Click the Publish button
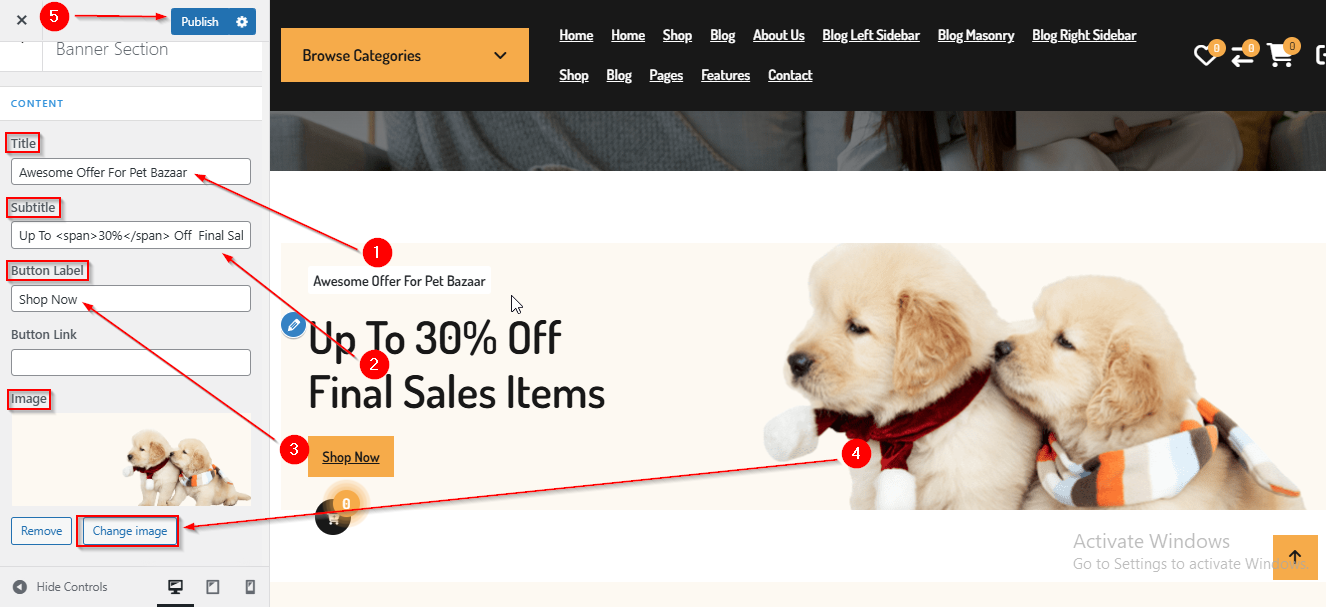Viewport: 1326px width, 607px height. click(200, 22)
